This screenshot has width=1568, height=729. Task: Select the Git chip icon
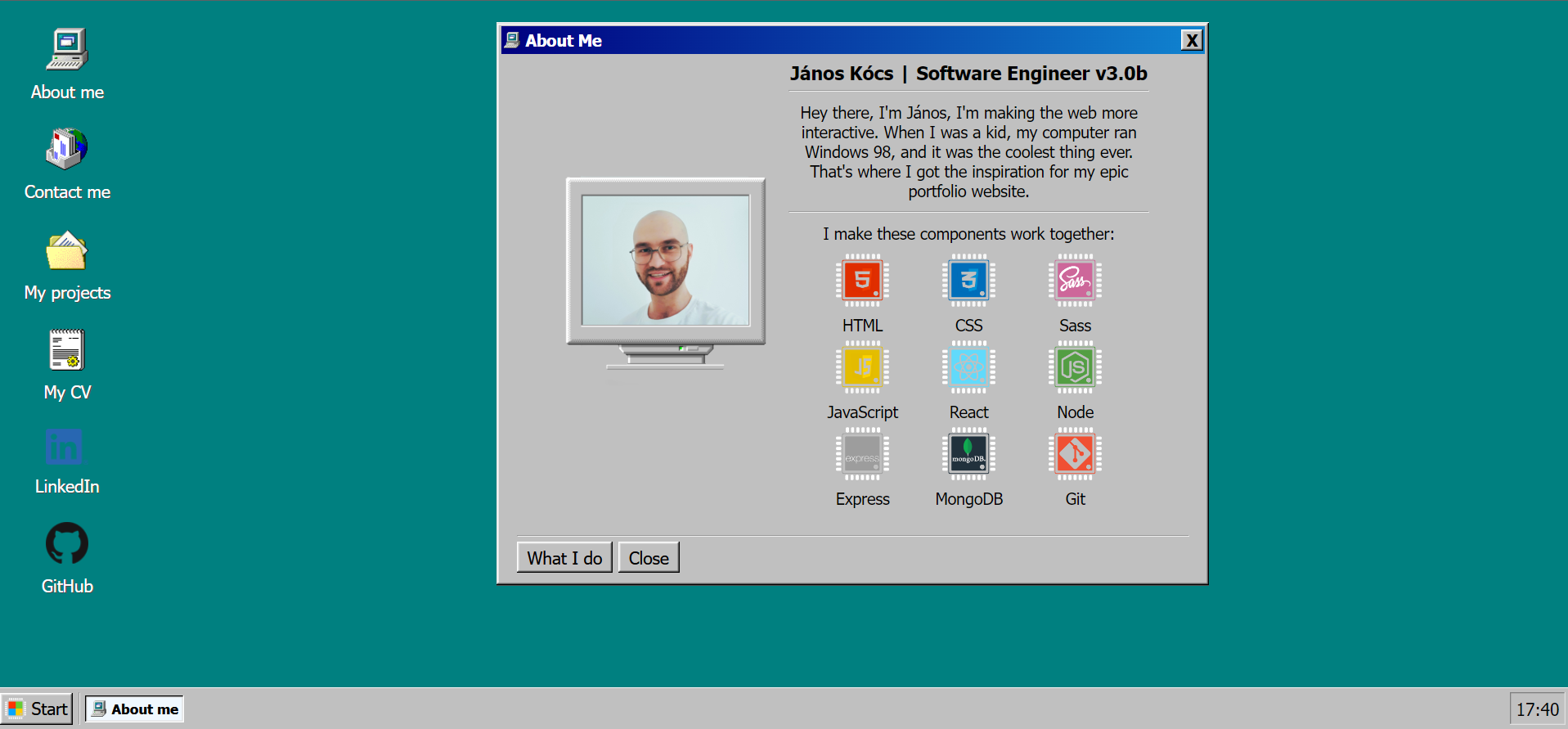1075,454
